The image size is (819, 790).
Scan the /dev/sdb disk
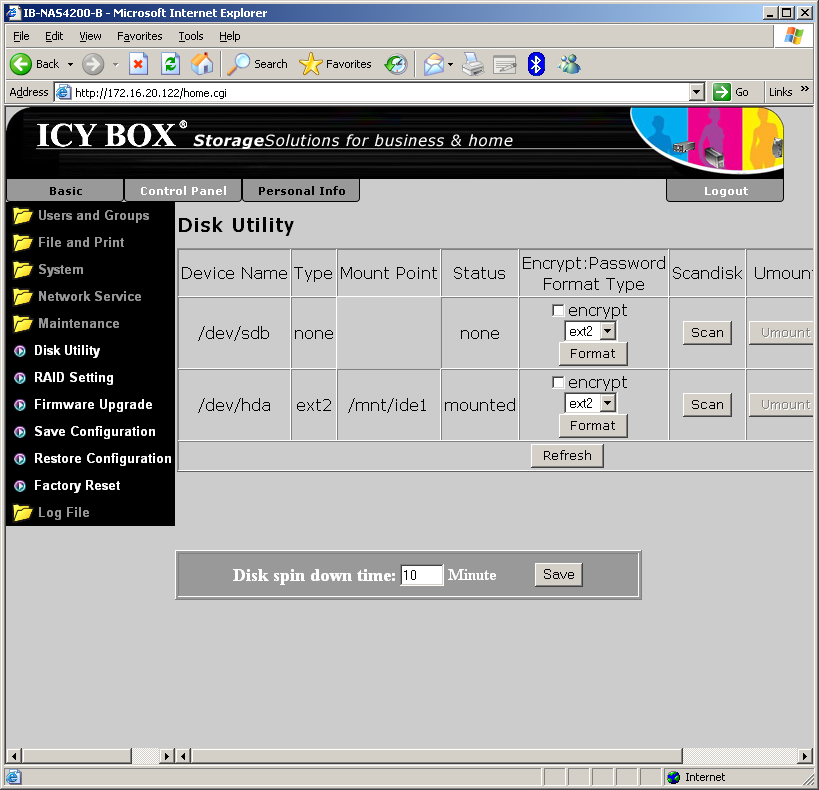tap(707, 333)
